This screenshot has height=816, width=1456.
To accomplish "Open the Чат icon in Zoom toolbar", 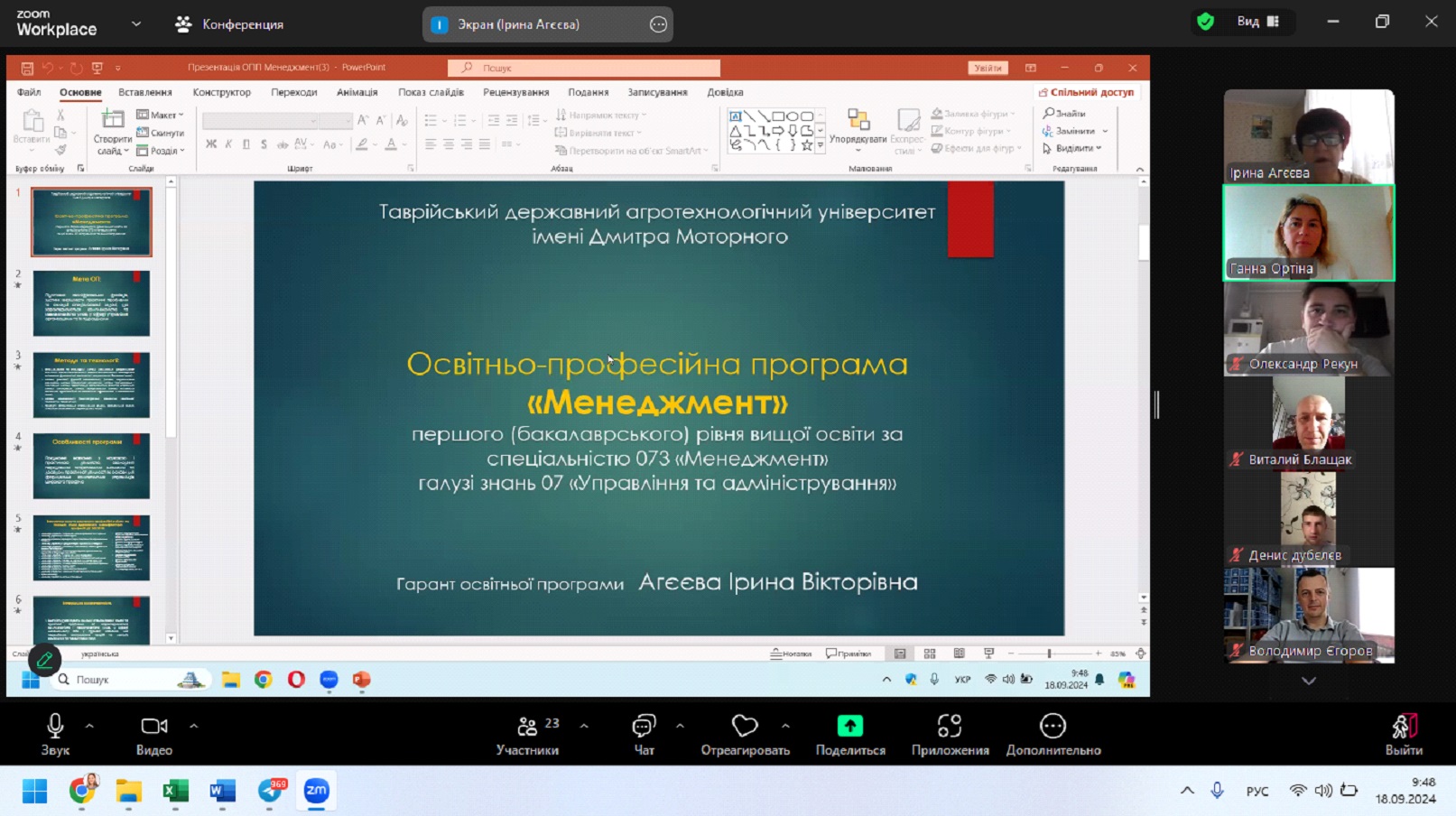I will click(x=644, y=726).
